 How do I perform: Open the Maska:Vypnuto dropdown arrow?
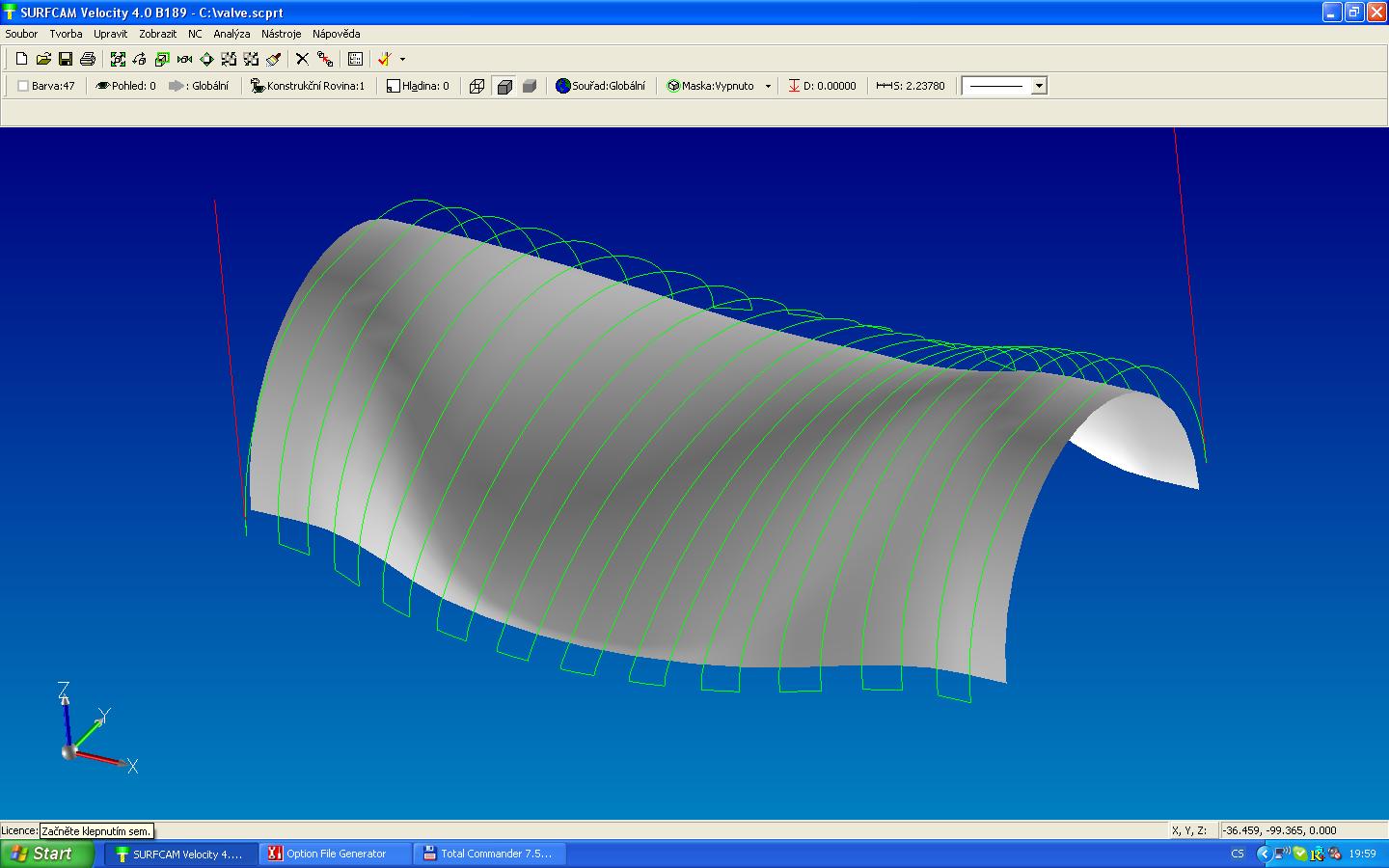768,86
